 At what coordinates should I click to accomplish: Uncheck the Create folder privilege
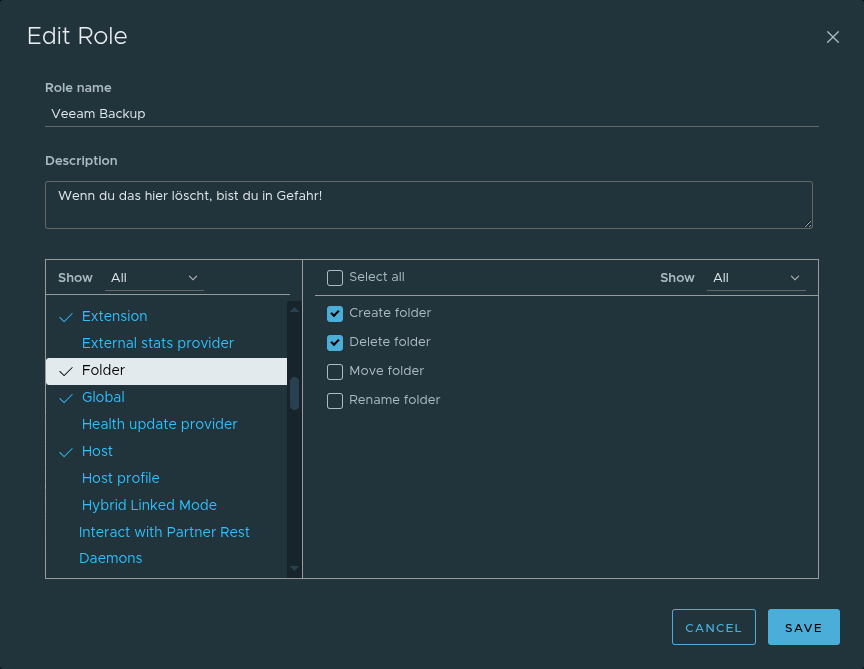click(x=335, y=314)
